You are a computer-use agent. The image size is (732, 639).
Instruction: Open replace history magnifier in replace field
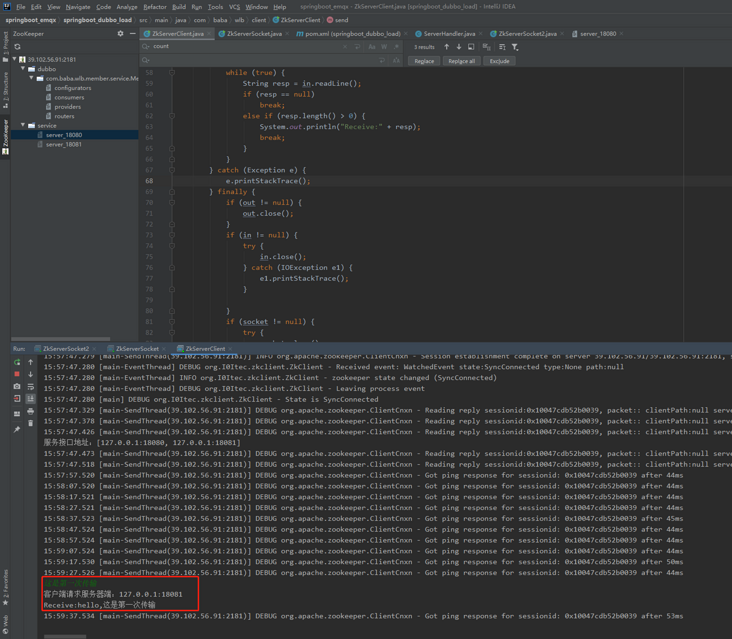point(146,60)
